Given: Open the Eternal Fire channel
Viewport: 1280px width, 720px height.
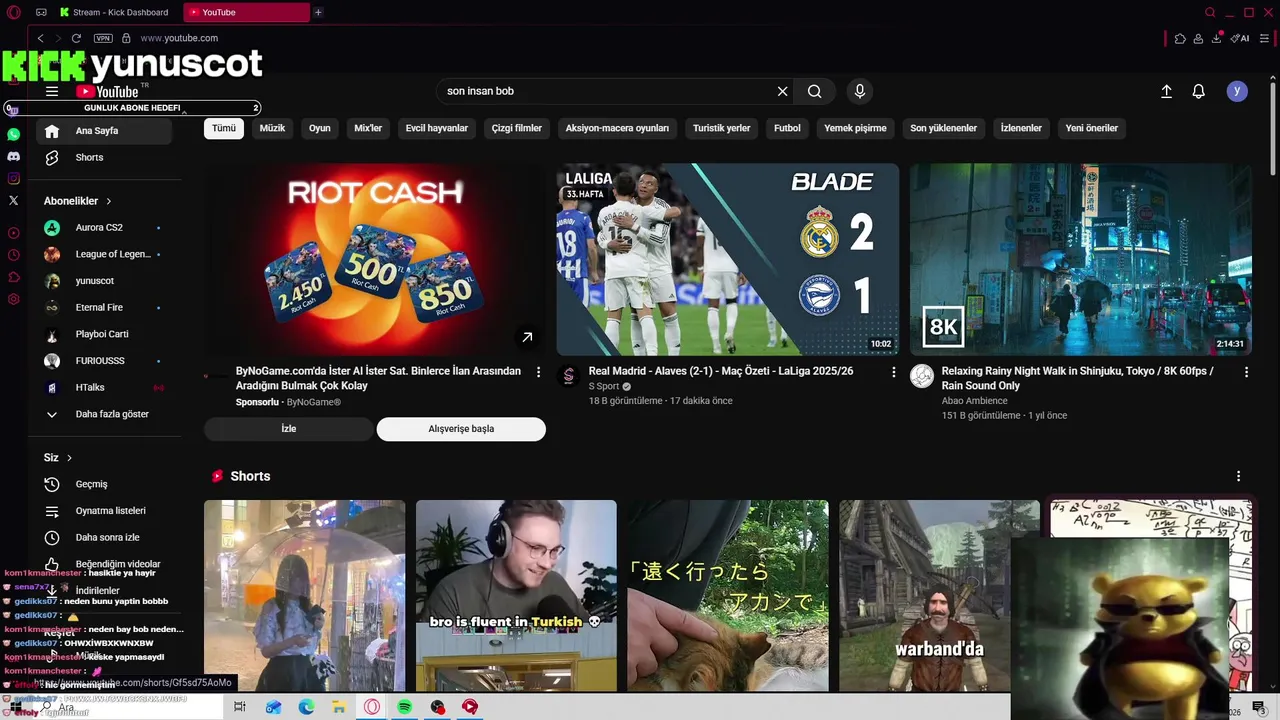Looking at the screenshot, I should click(x=104, y=307).
